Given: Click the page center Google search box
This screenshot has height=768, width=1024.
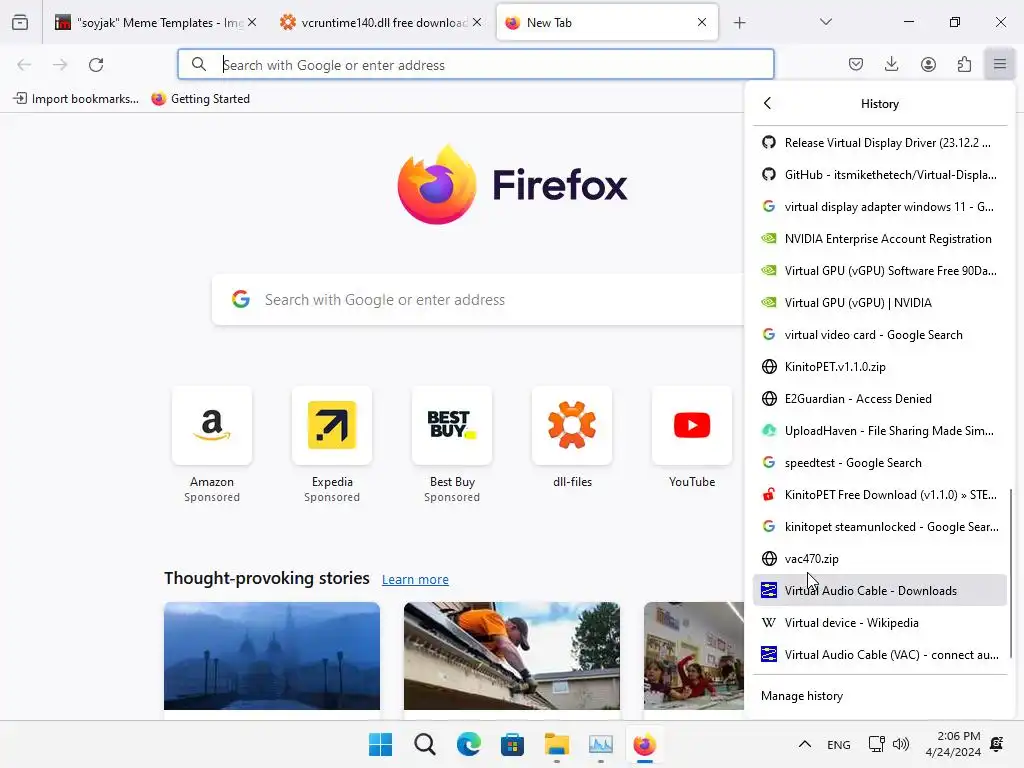Looking at the screenshot, I should tap(478, 300).
